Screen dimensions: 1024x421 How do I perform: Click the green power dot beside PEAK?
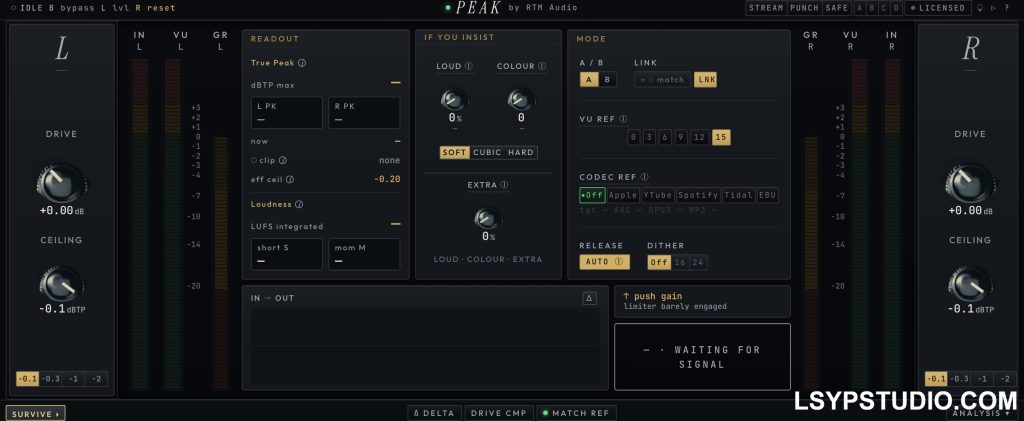(x=448, y=8)
